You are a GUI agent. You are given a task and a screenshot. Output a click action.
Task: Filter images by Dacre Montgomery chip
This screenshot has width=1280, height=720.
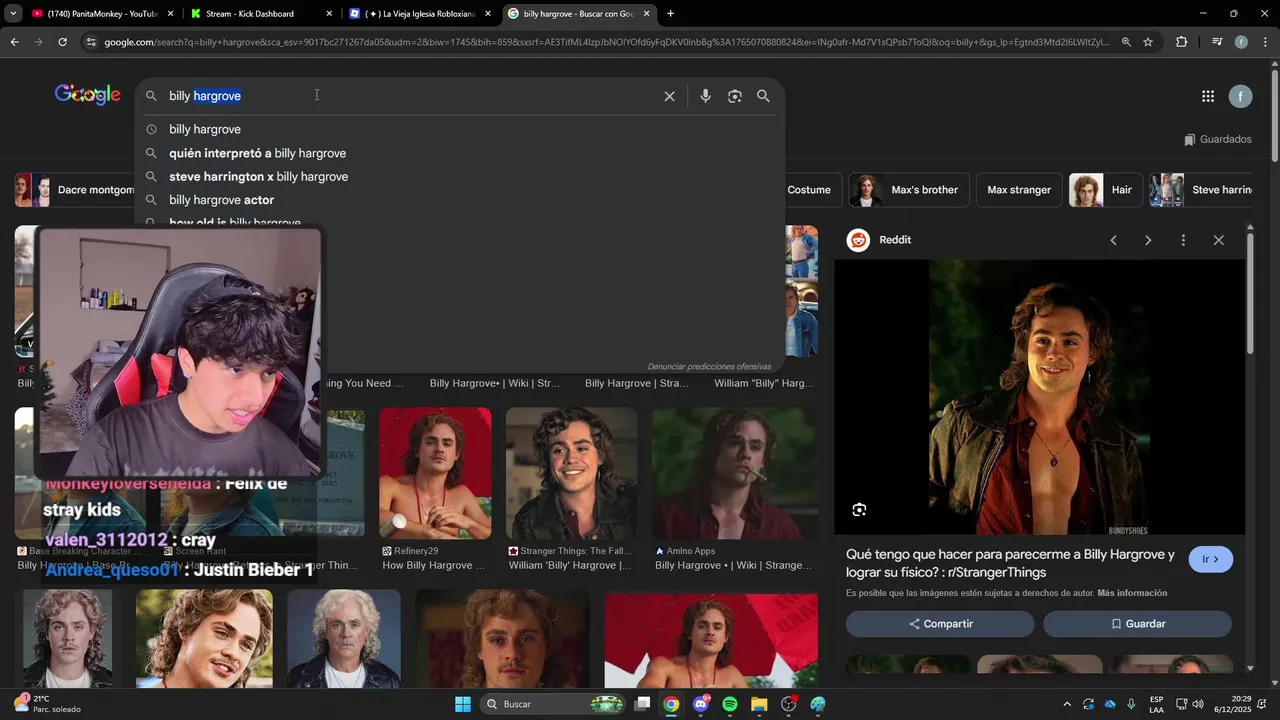point(75,190)
